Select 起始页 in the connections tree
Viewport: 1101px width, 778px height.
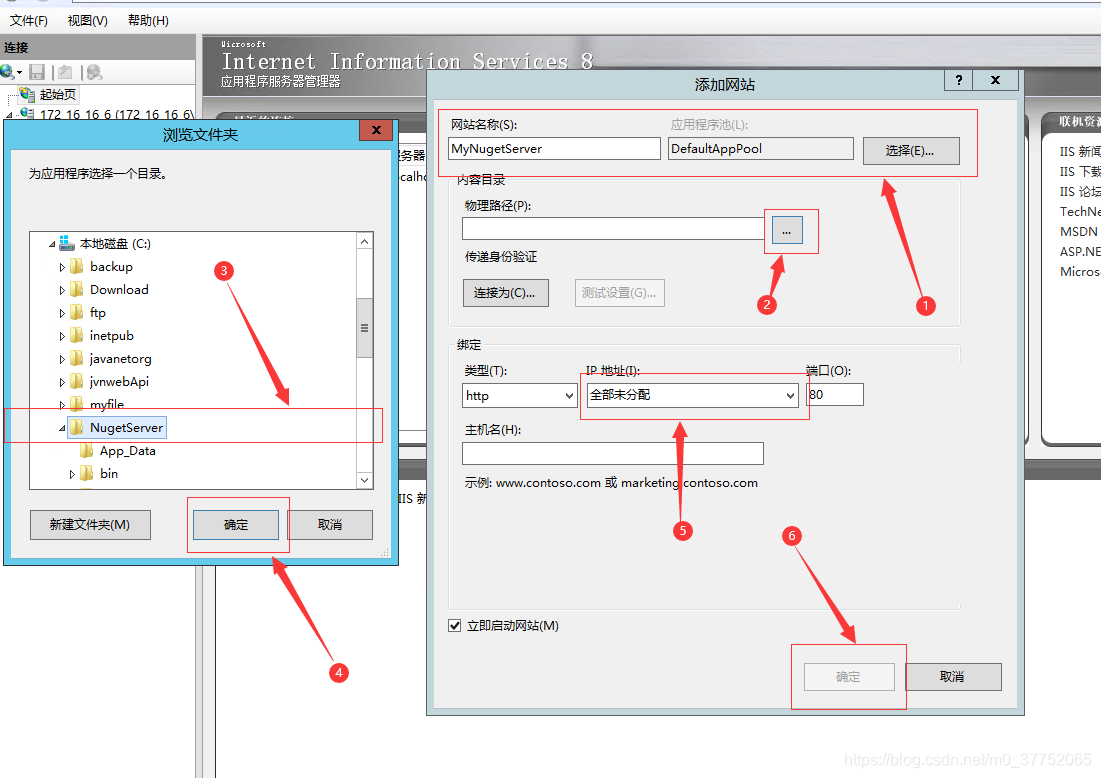point(58,94)
